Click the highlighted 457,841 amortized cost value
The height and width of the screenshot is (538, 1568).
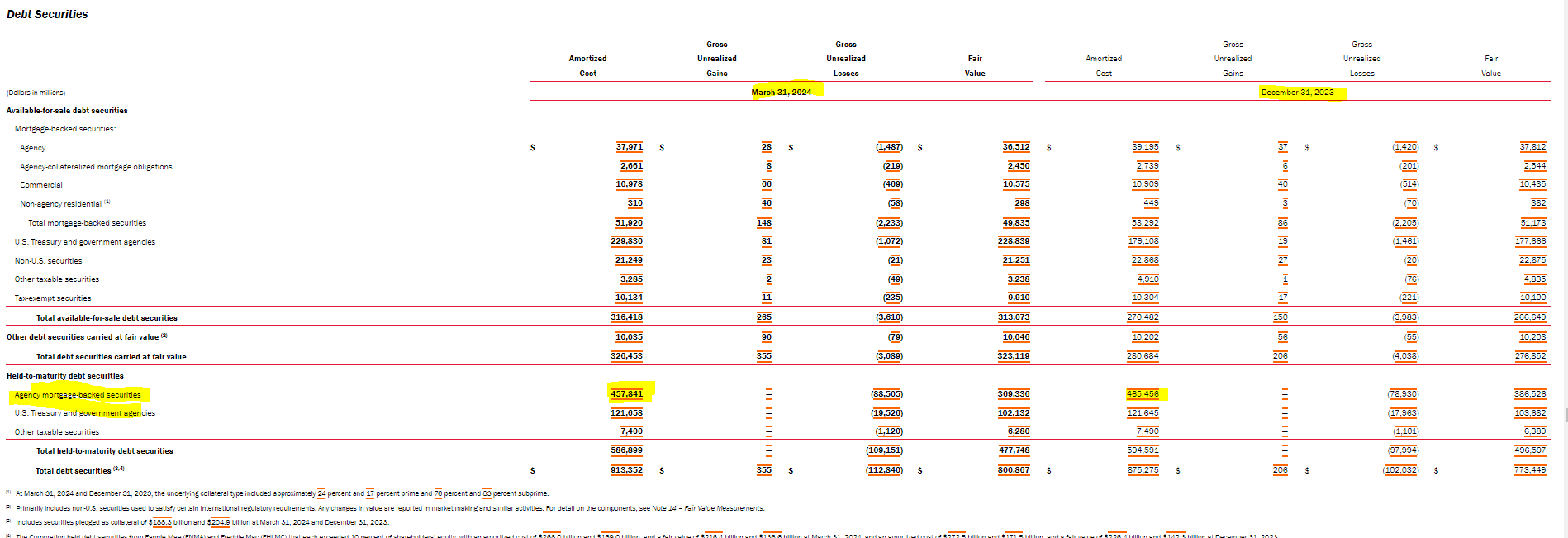(x=627, y=394)
